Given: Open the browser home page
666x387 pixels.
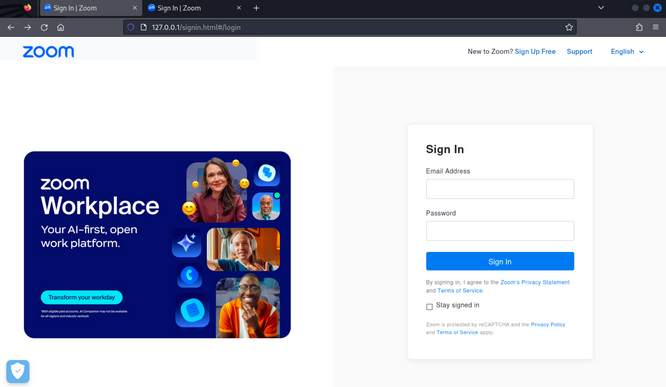Looking at the screenshot, I should [x=61, y=27].
